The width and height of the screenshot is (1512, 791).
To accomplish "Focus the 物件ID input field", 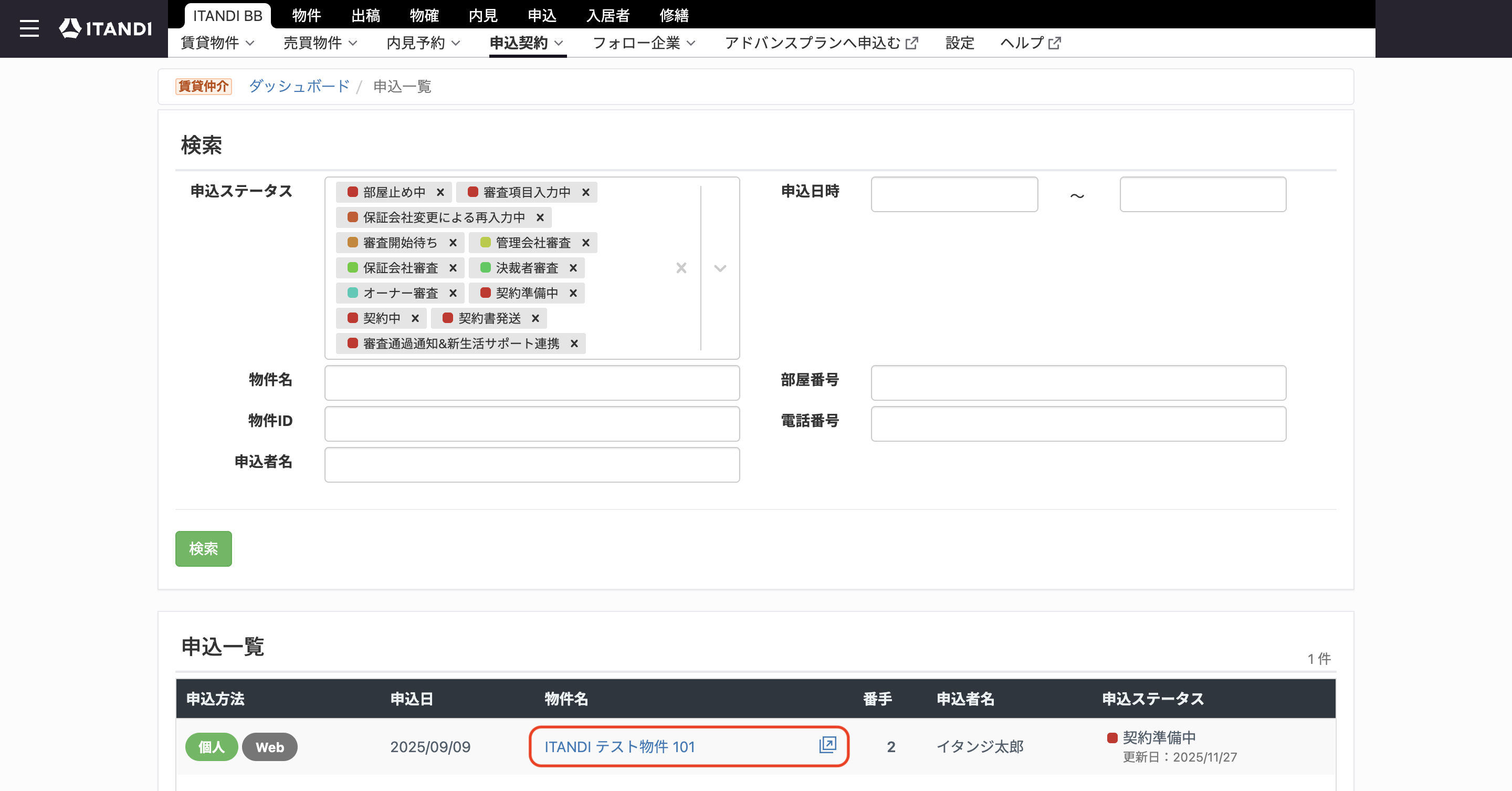I will point(532,424).
